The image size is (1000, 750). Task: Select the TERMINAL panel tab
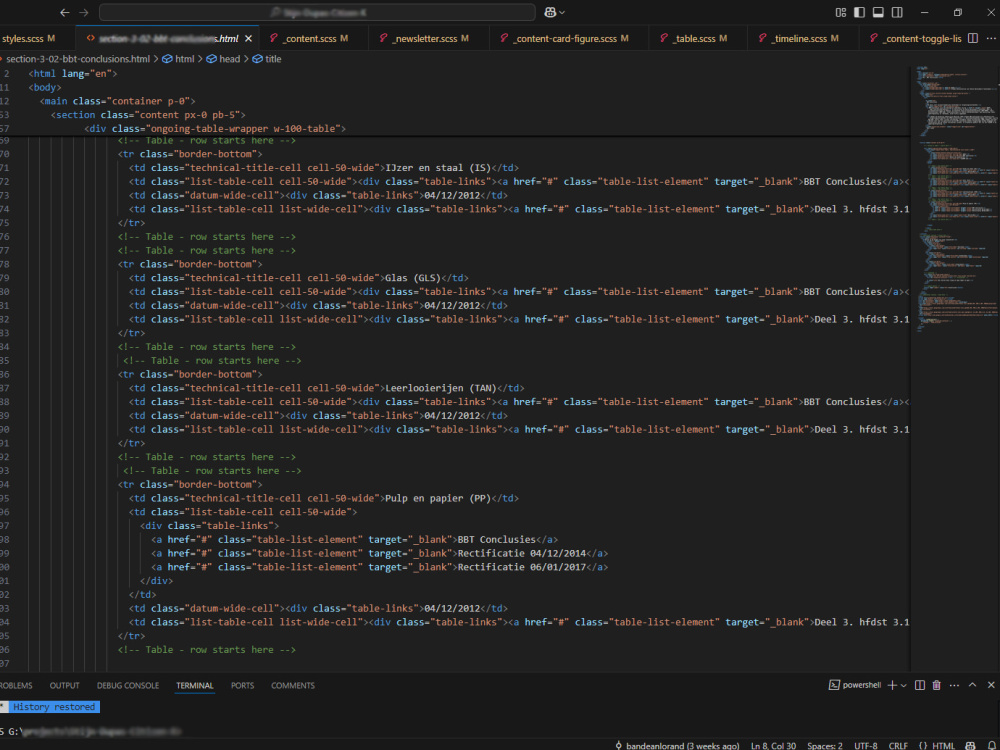pyautogui.click(x=195, y=686)
